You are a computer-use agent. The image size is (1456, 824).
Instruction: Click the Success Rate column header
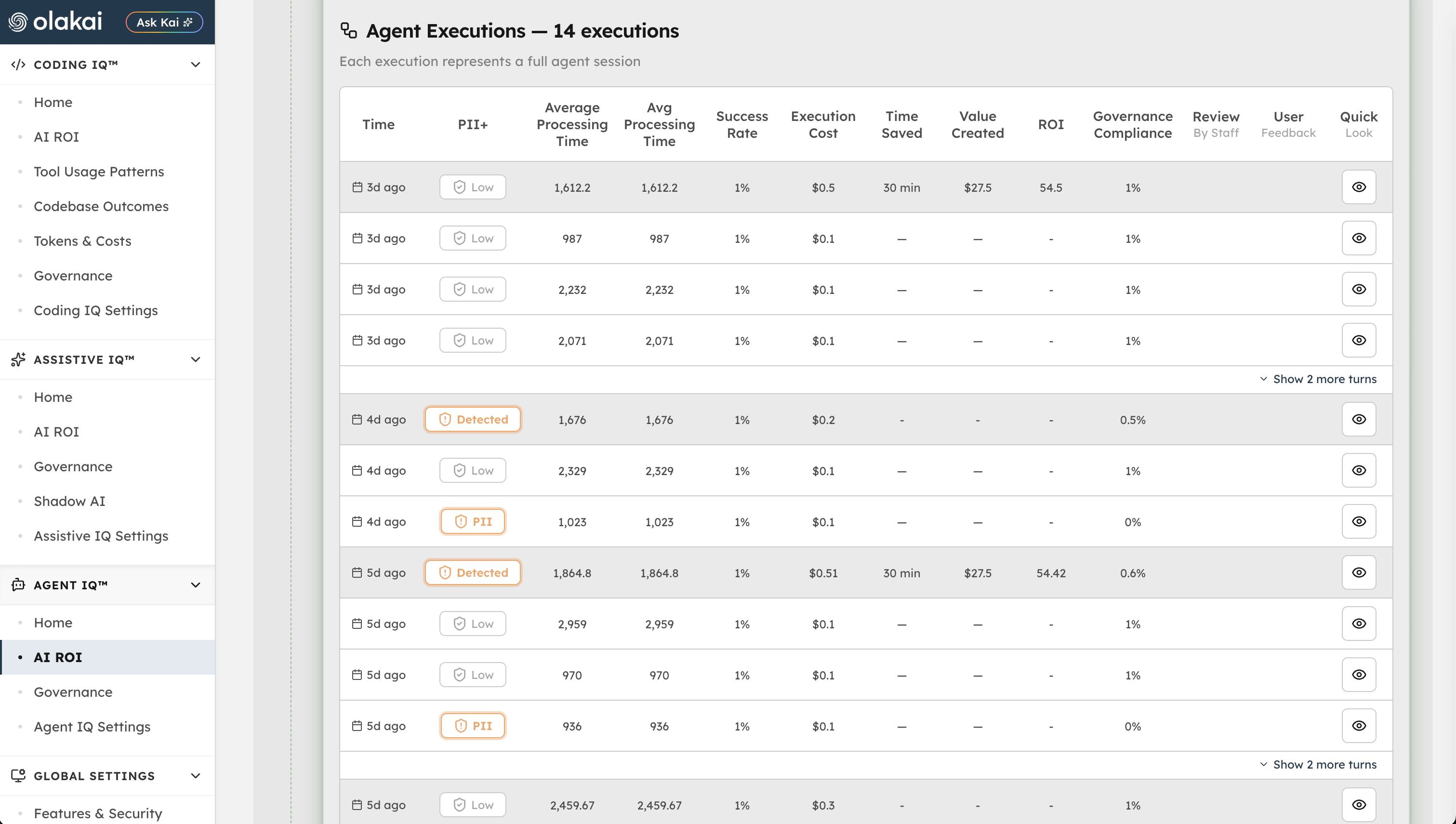pos(742,124)
